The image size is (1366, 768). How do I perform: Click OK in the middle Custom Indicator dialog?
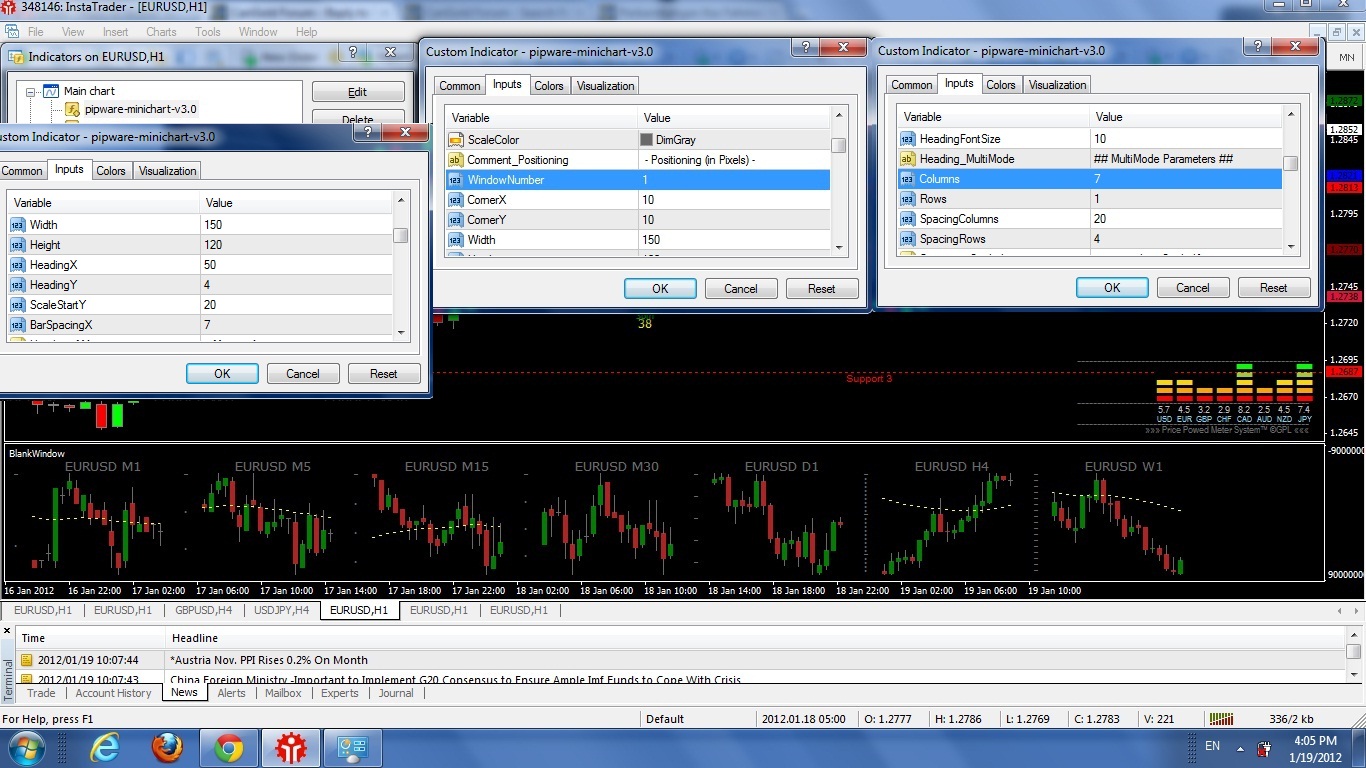[x=660, y=289]
